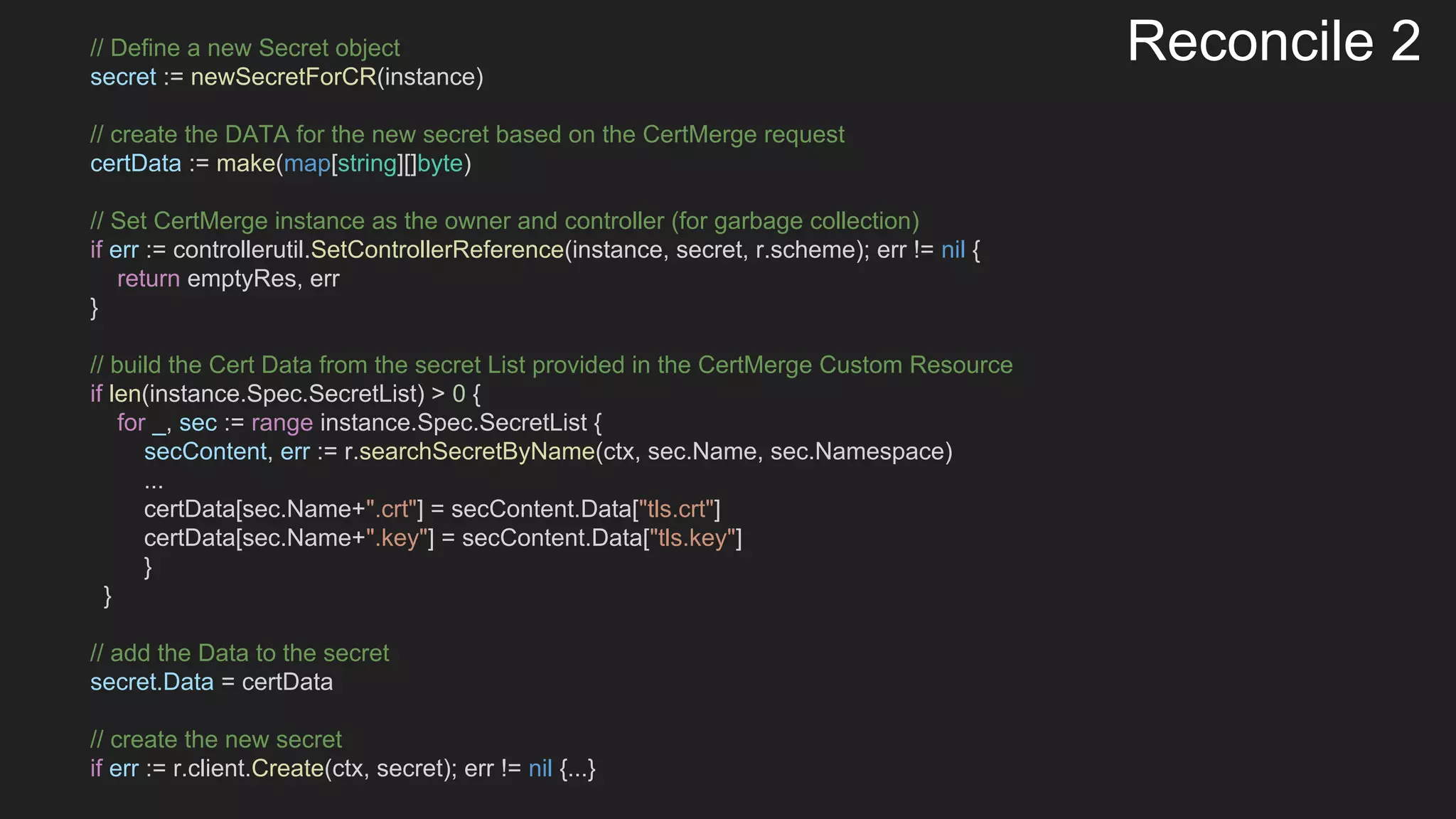Click the line with controllerutil.SetControllerReference
1456x819 pixels.
(x=535, y=250)
